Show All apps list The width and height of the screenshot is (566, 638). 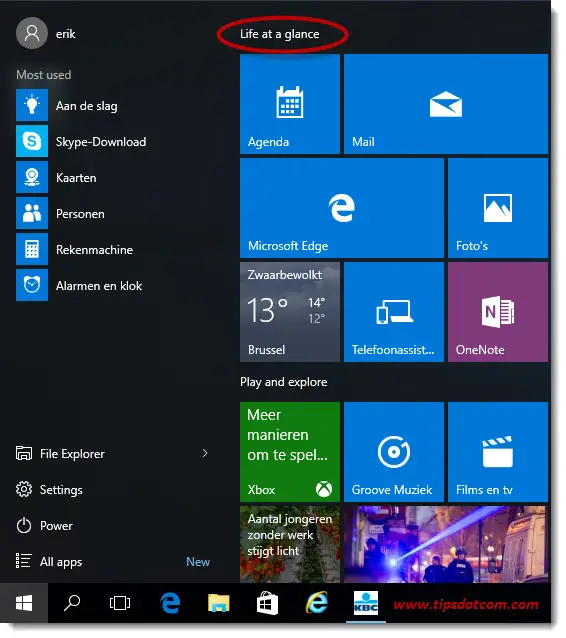tap(49, 562)
